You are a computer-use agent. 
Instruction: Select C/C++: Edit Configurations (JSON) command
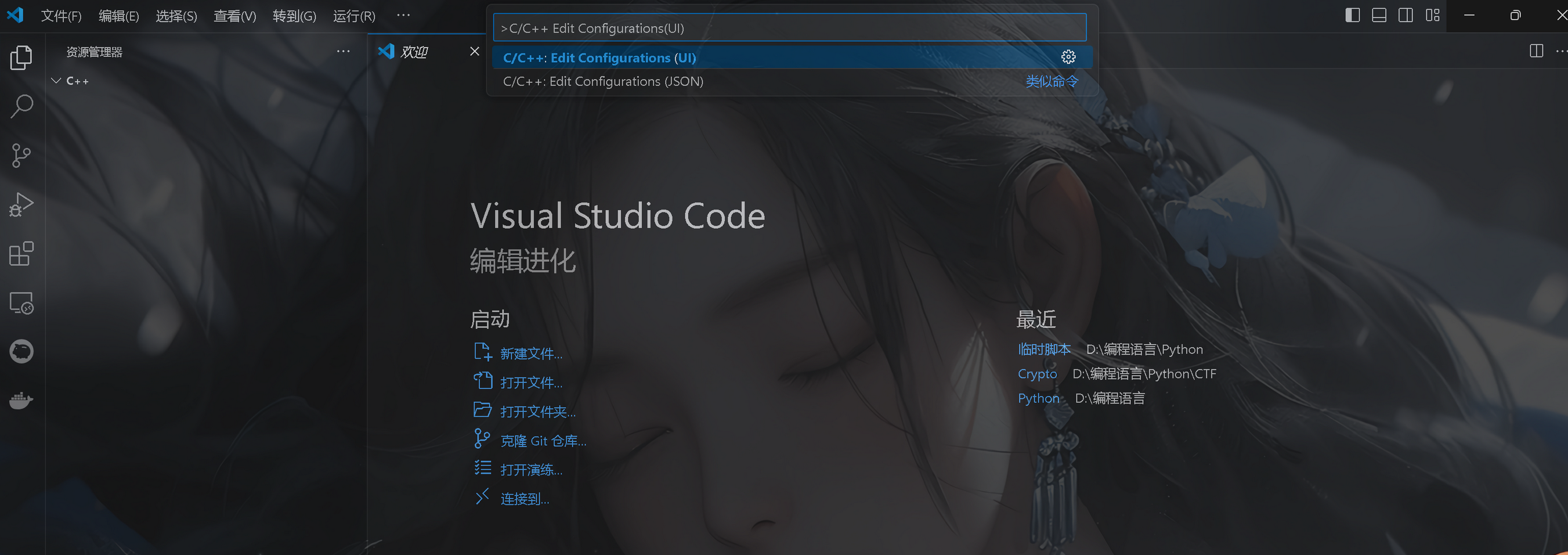[792, 81]
